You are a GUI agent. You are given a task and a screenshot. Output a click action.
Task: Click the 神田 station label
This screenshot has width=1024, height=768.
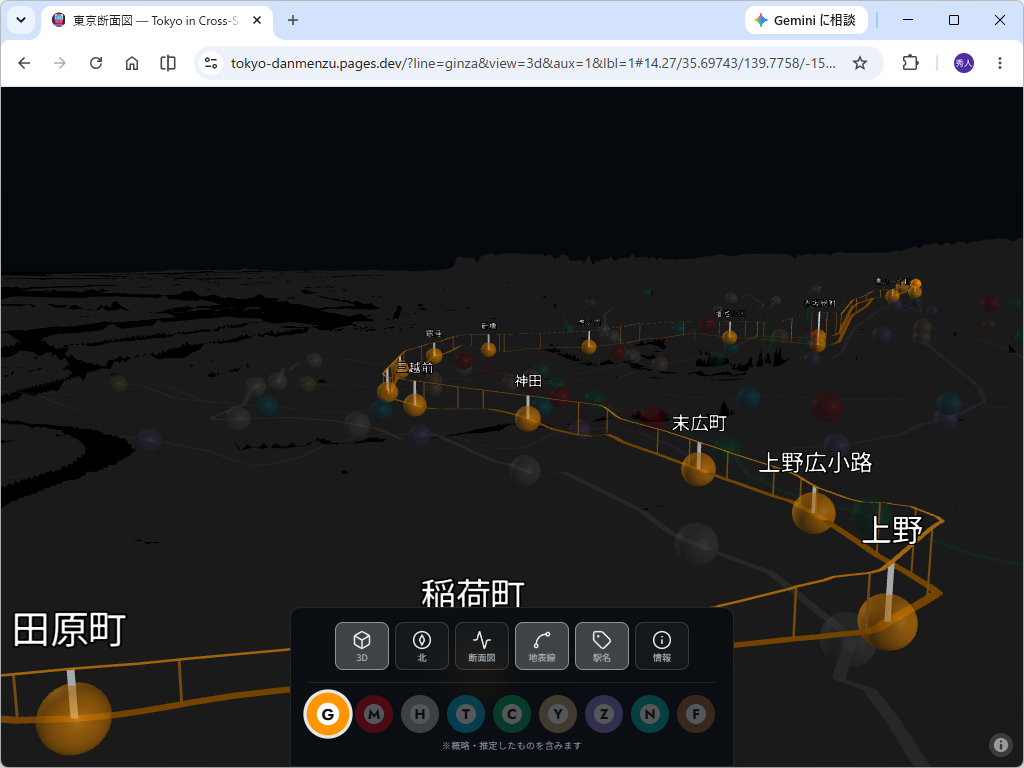coord(528,381)
